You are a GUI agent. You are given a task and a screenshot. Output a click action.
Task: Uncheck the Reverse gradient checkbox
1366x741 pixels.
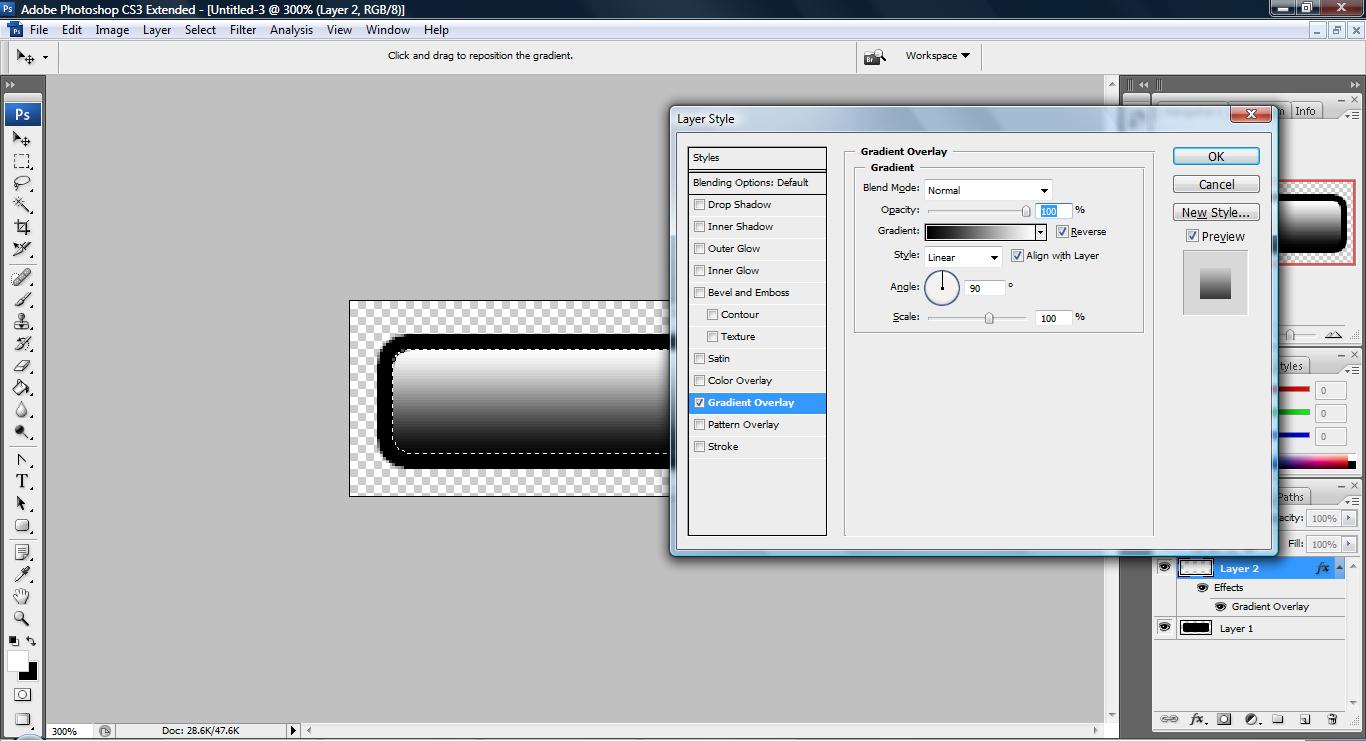tap(1062, 231)
